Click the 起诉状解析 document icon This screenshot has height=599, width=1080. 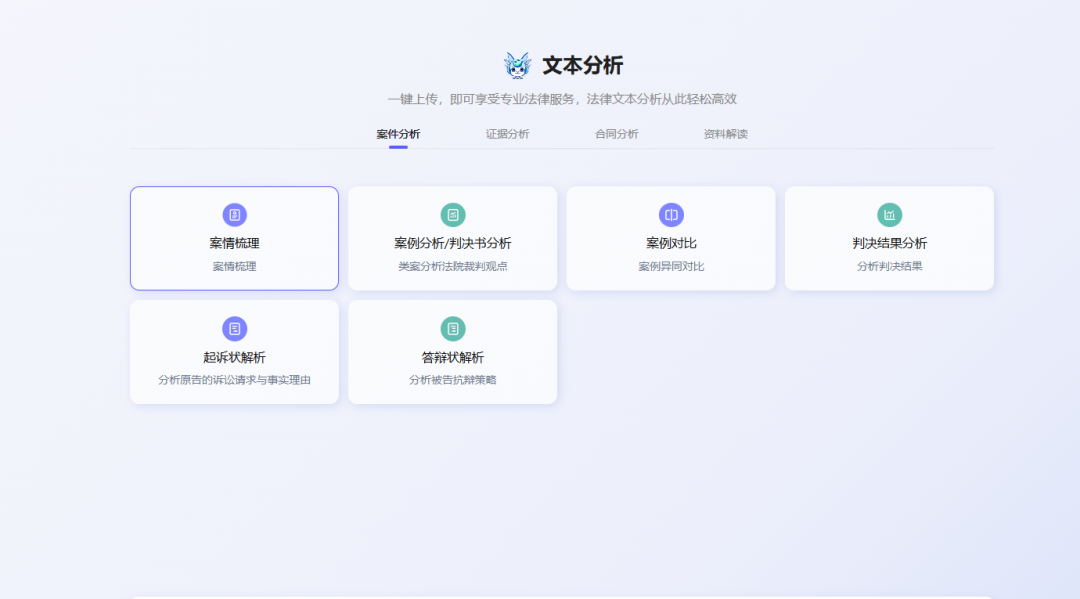(234, 328)
